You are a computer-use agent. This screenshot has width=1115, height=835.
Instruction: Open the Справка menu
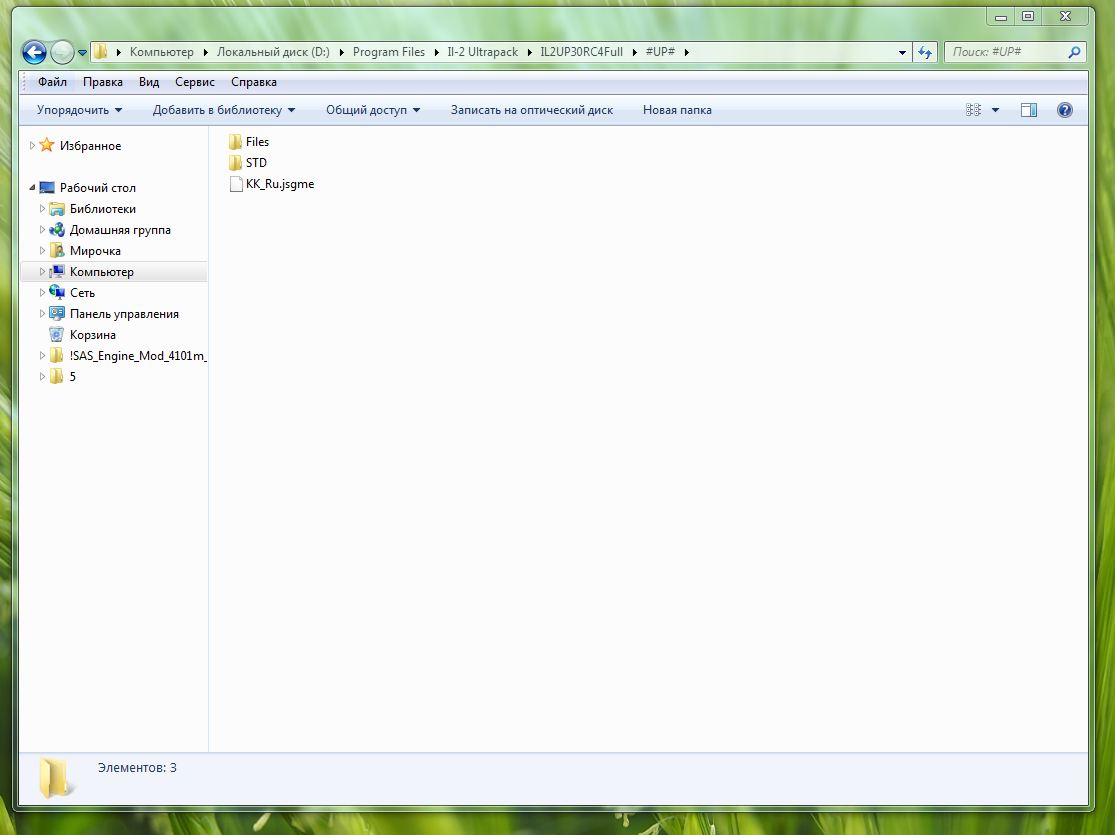pyautogui.click(x=254, y=82)
